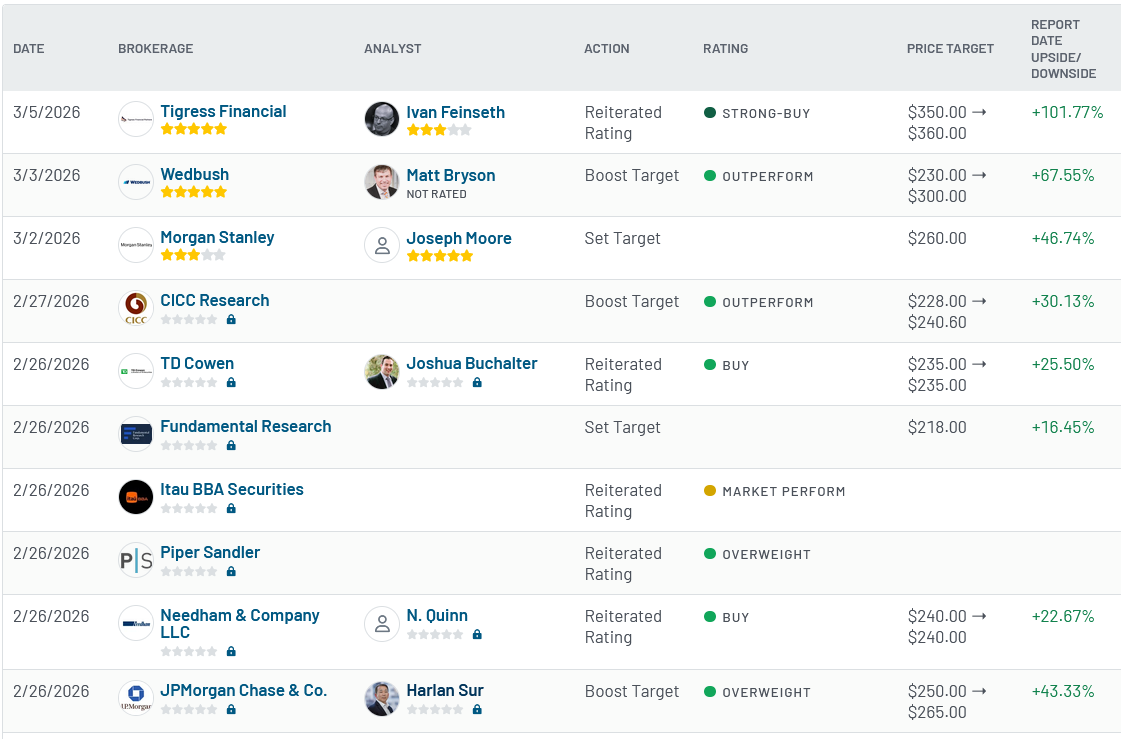This screenshot has width=1121, height=739.
Task: Click N. Quinn's placeholder avatar icon
Action: 382,623
